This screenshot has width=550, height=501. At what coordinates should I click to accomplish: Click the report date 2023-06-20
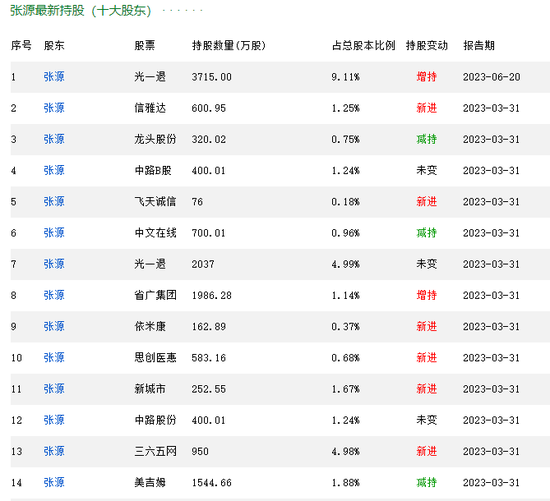point(491,77)
